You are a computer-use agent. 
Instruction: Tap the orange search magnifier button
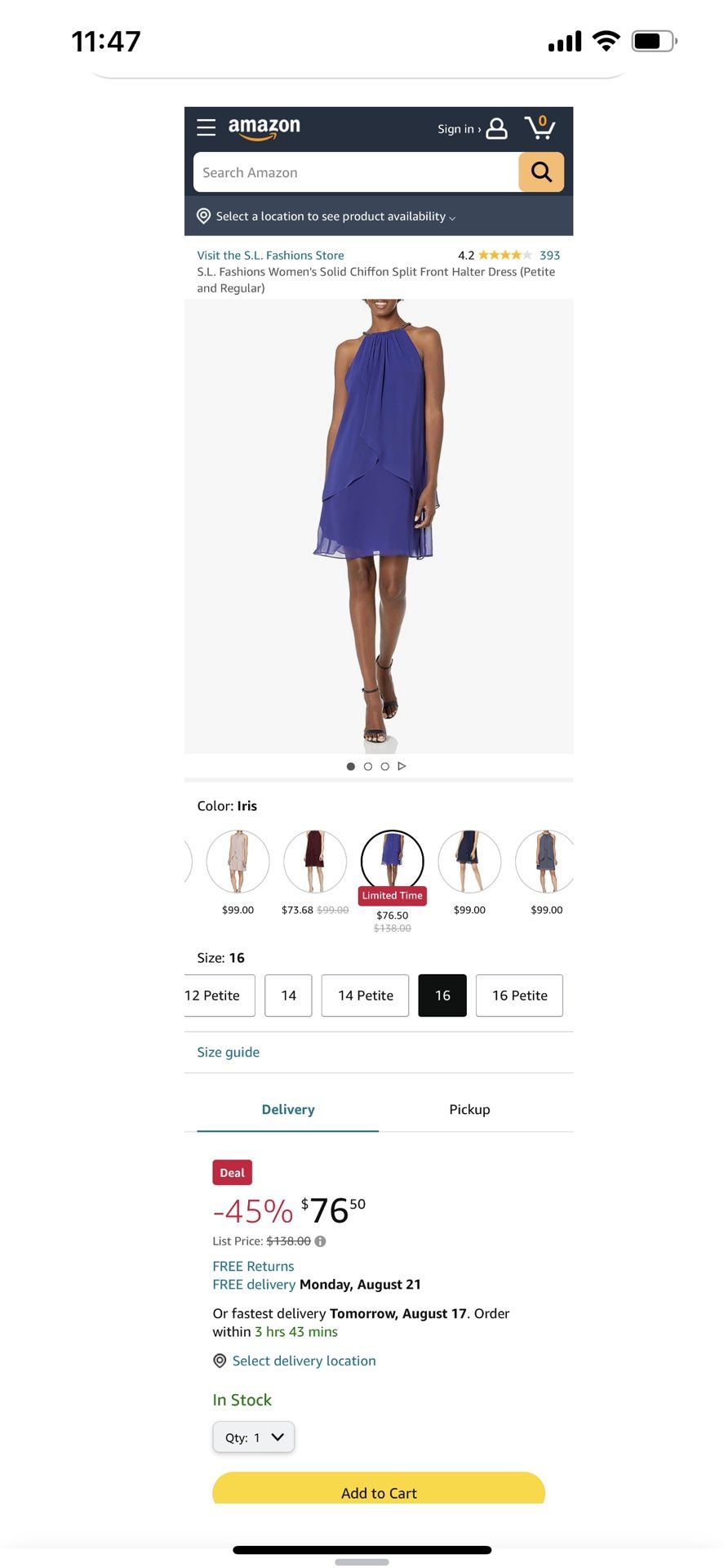pyautogui.click(x=541, y=172)
